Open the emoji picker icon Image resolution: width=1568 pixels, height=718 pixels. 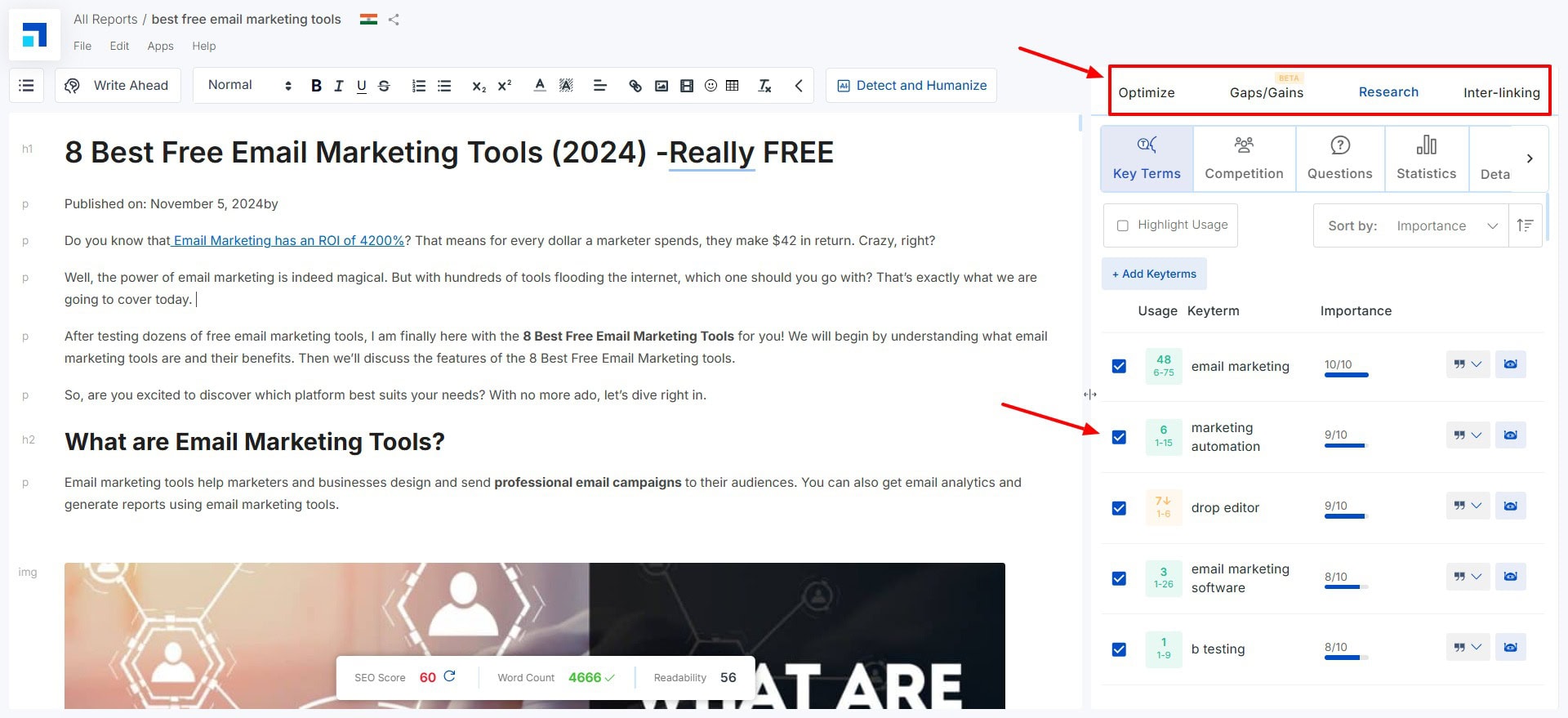coord(710,86)
